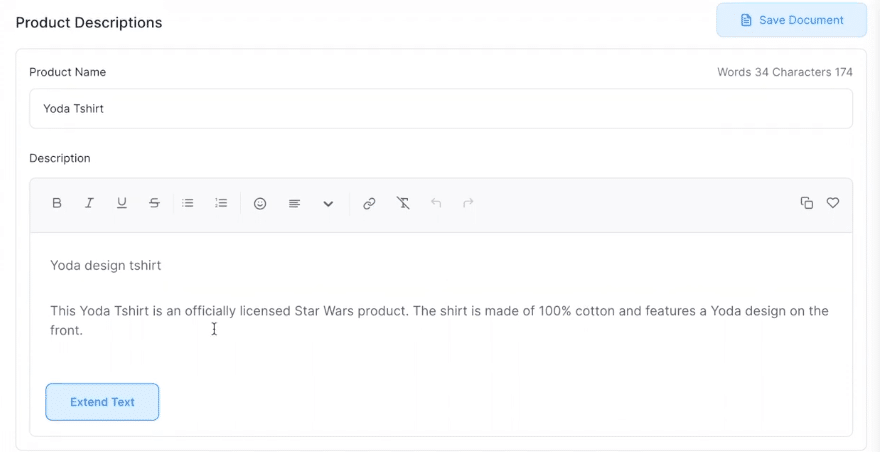Copy the description with the copy icon
880x452 pixels.
806,203
